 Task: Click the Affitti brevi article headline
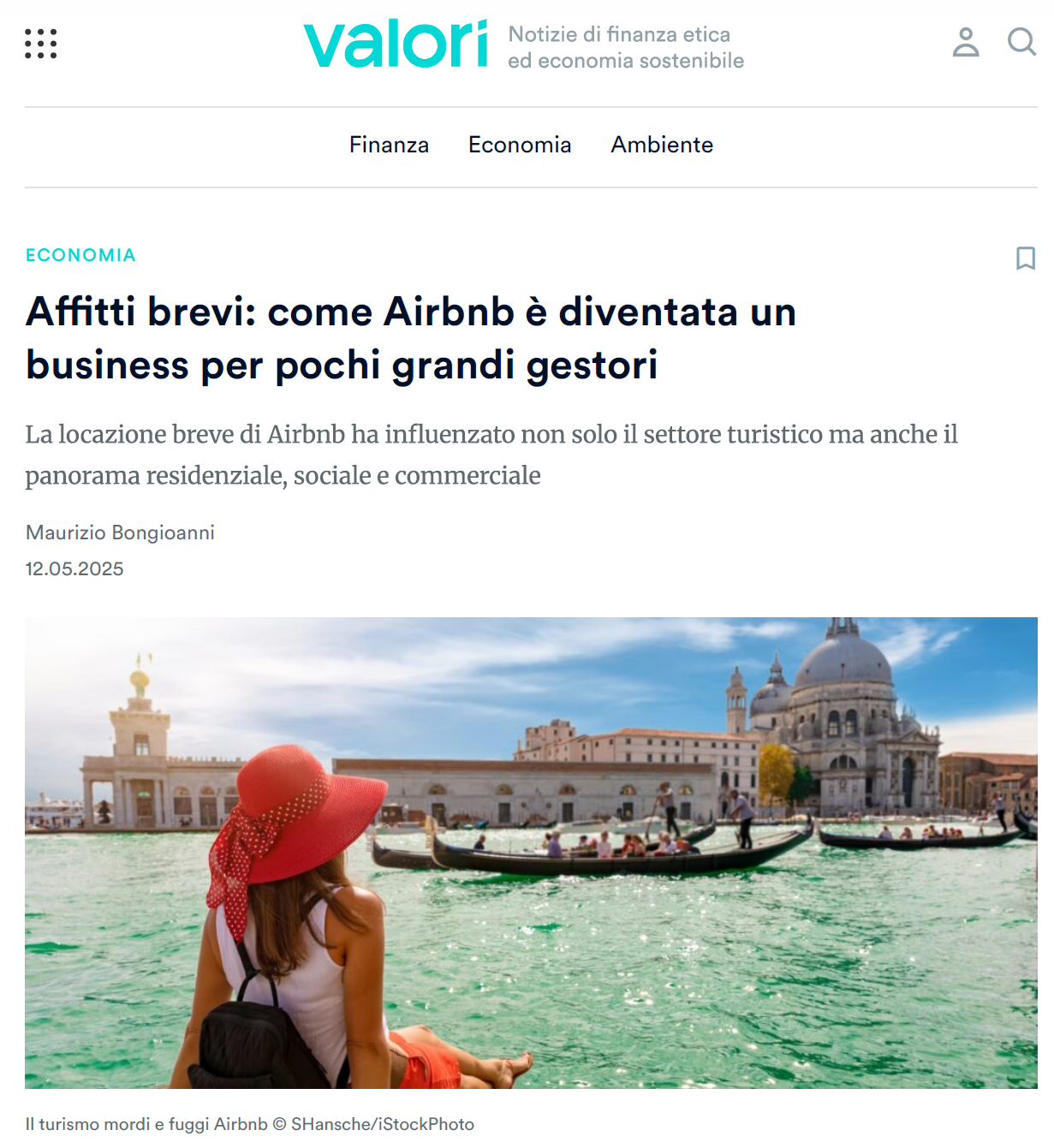(411, 338)
